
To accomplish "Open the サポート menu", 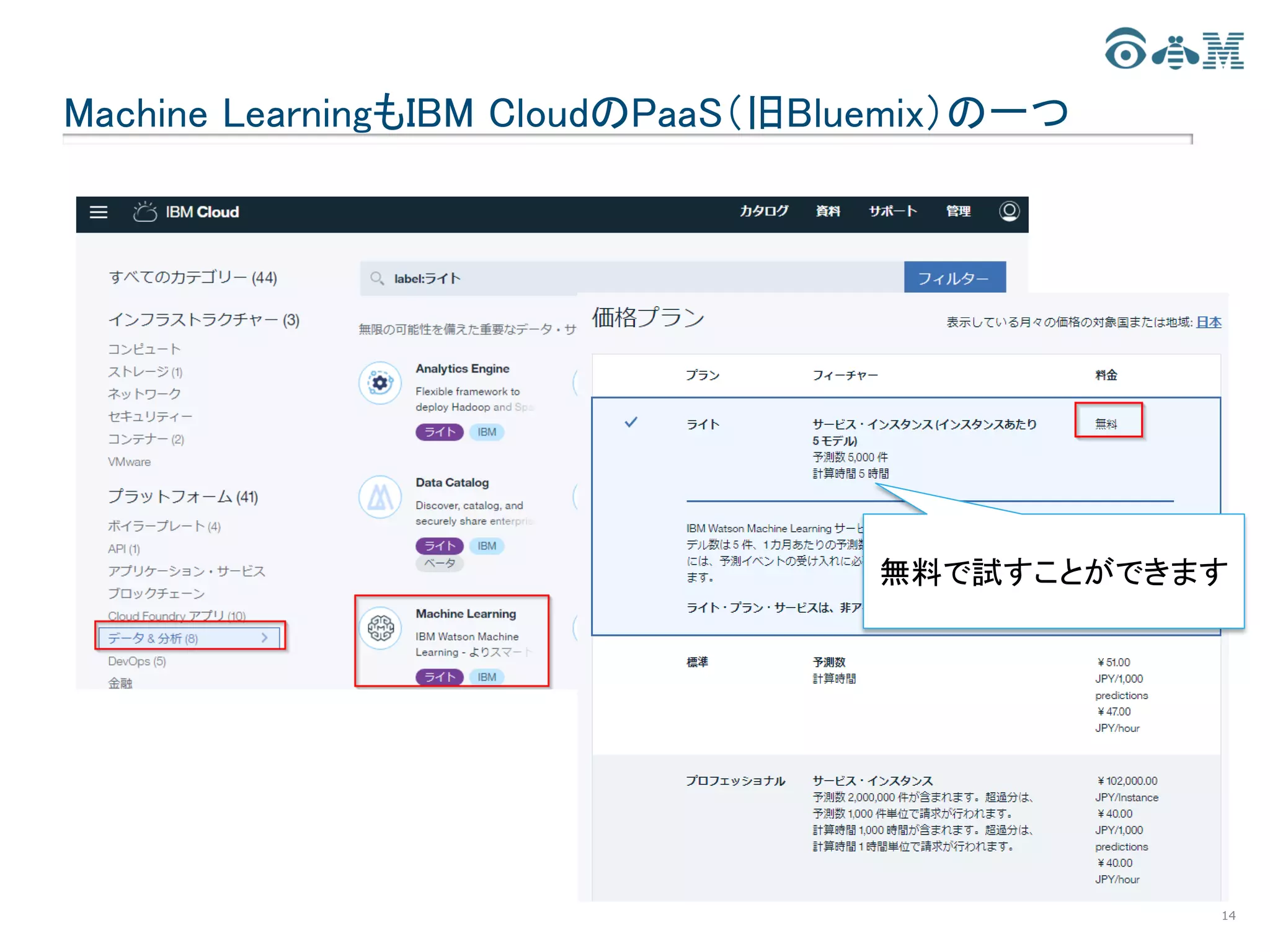I will (x=893, y=211).
